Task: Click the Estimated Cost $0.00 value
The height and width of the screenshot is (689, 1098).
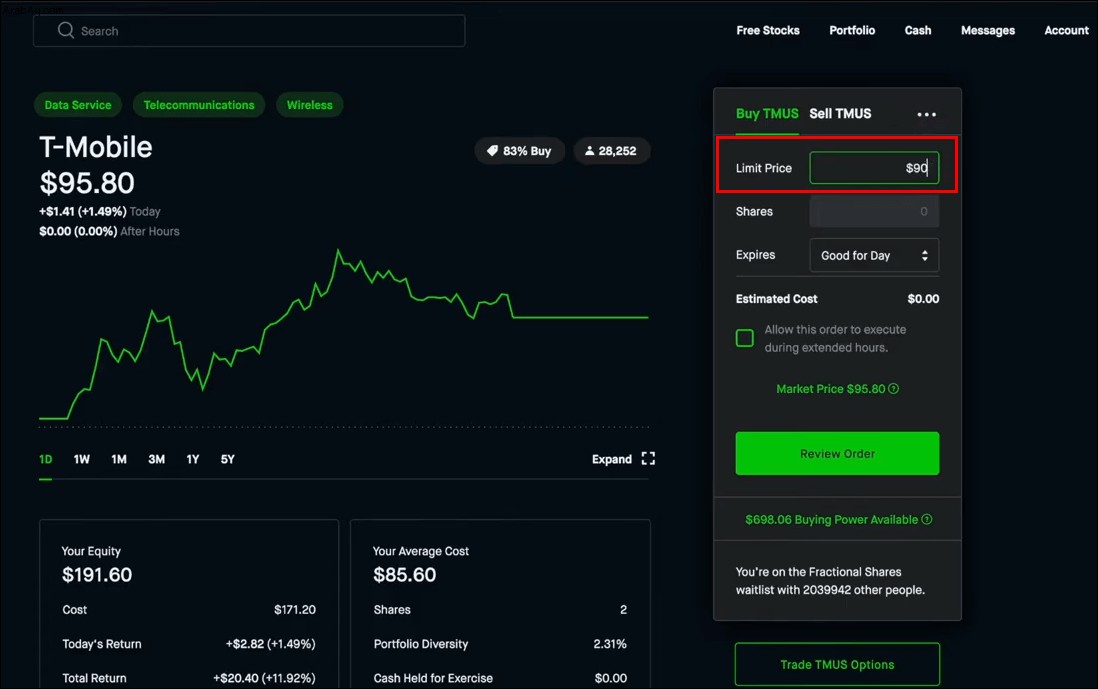Action: pyautogui.click(x=923, y=299)
